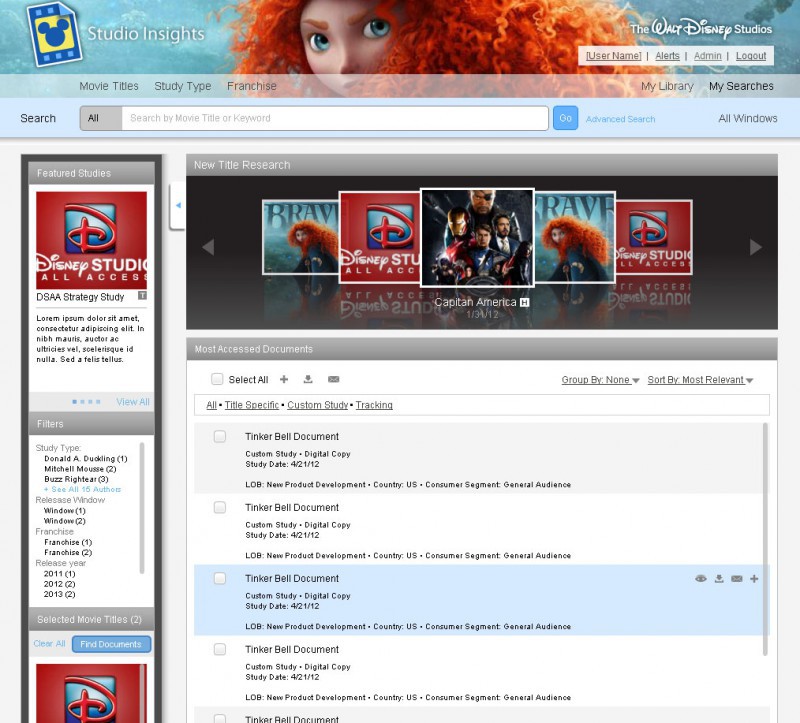Open the Franchise menu
The width and height of the screenshot is (800, 723).
pyautogui.click(x=251, y=86)
